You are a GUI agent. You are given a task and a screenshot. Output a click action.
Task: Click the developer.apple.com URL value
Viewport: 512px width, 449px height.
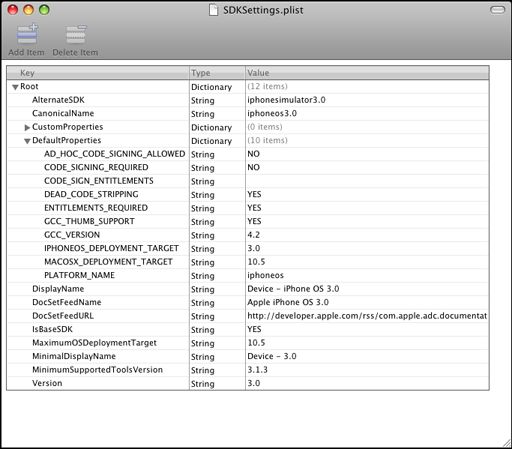tap(367, 316)
